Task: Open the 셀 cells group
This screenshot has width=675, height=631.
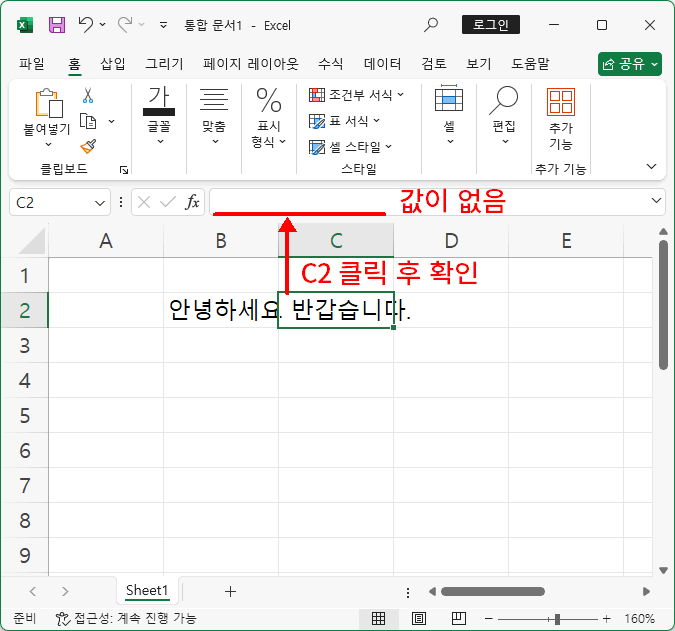Action: tap(449, 115)
